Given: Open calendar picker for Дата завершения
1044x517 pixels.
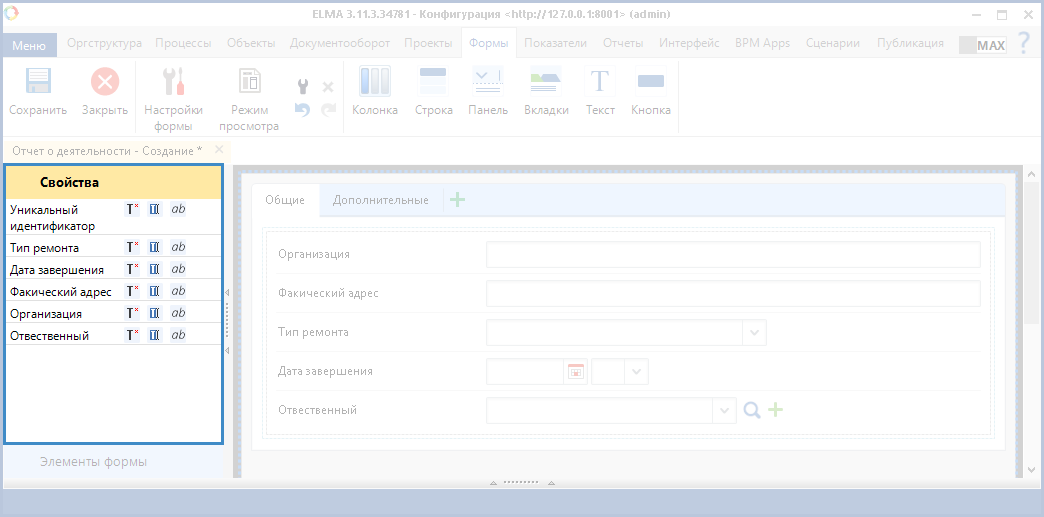Looking at the screenshot, I should click(x=575, y=372).
